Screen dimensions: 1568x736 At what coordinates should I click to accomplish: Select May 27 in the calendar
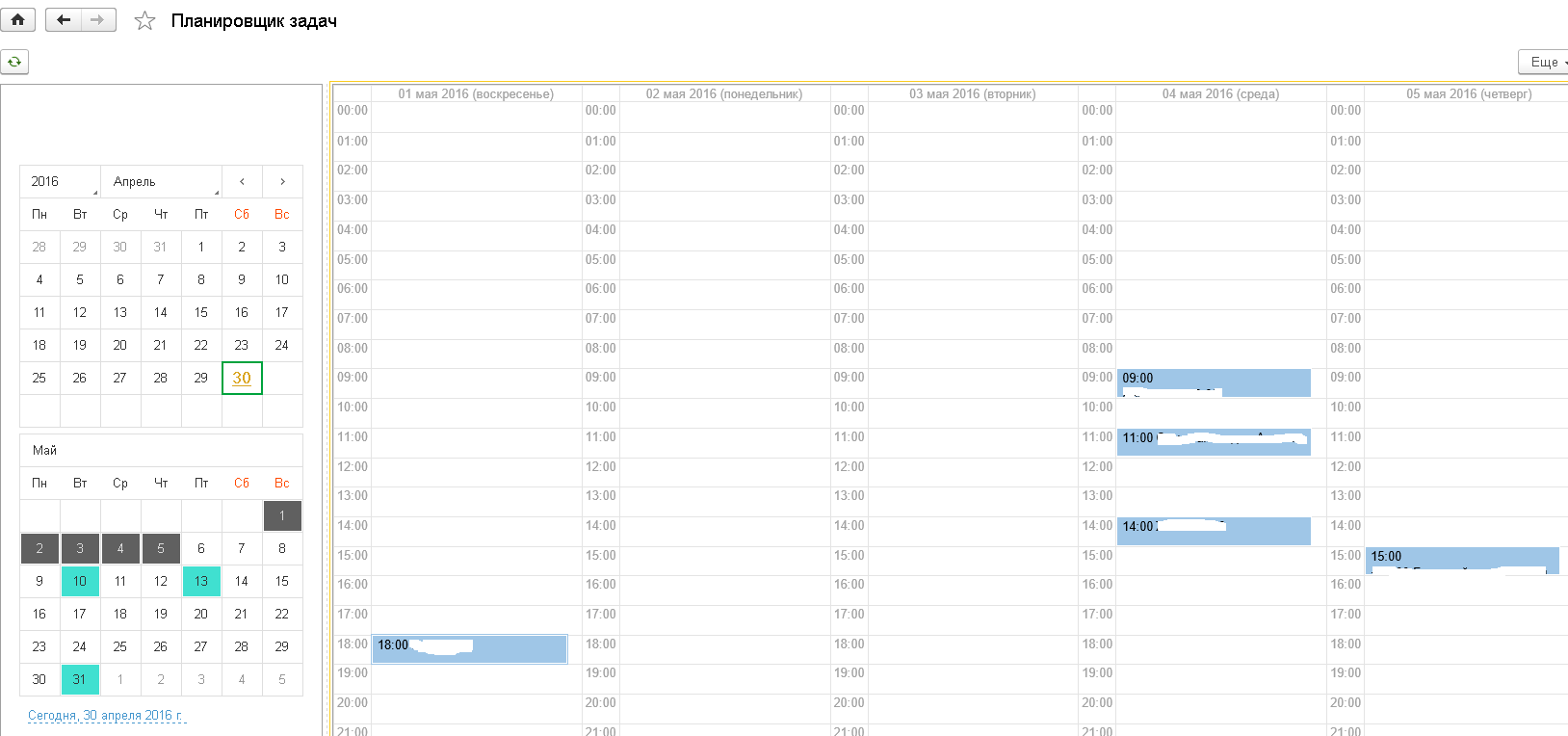201,646
